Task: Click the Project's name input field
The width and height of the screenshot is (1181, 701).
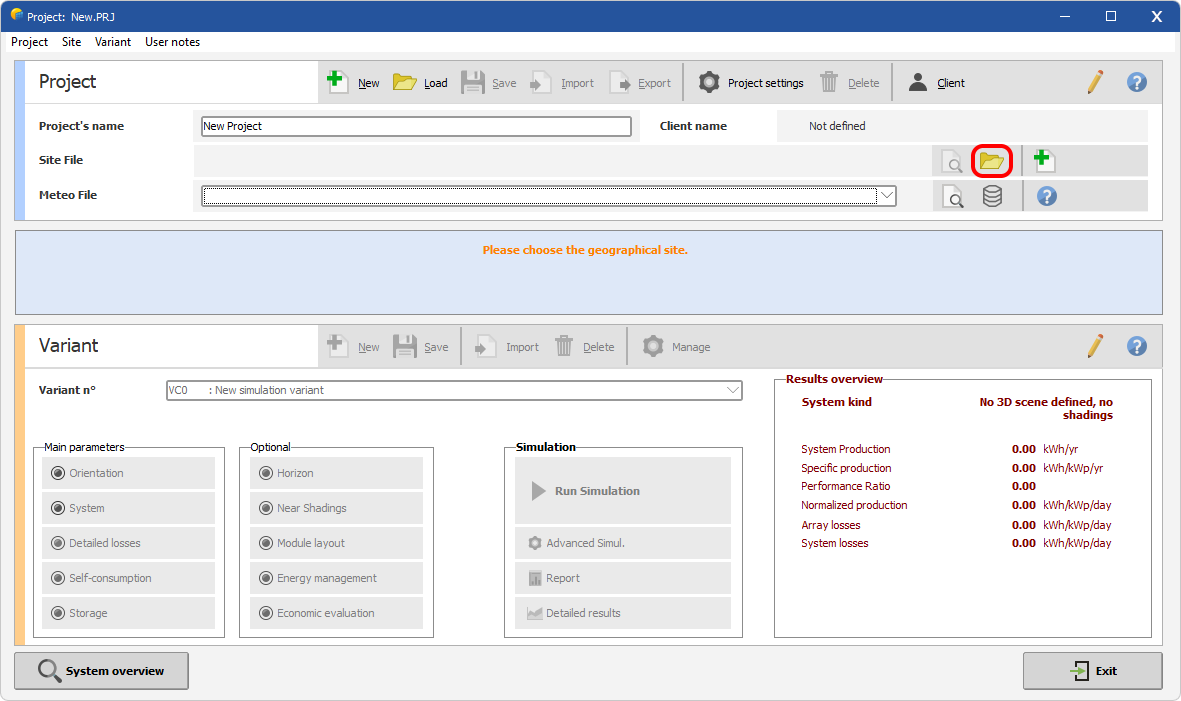Action: pyautogui.click(x=417, y=126)
